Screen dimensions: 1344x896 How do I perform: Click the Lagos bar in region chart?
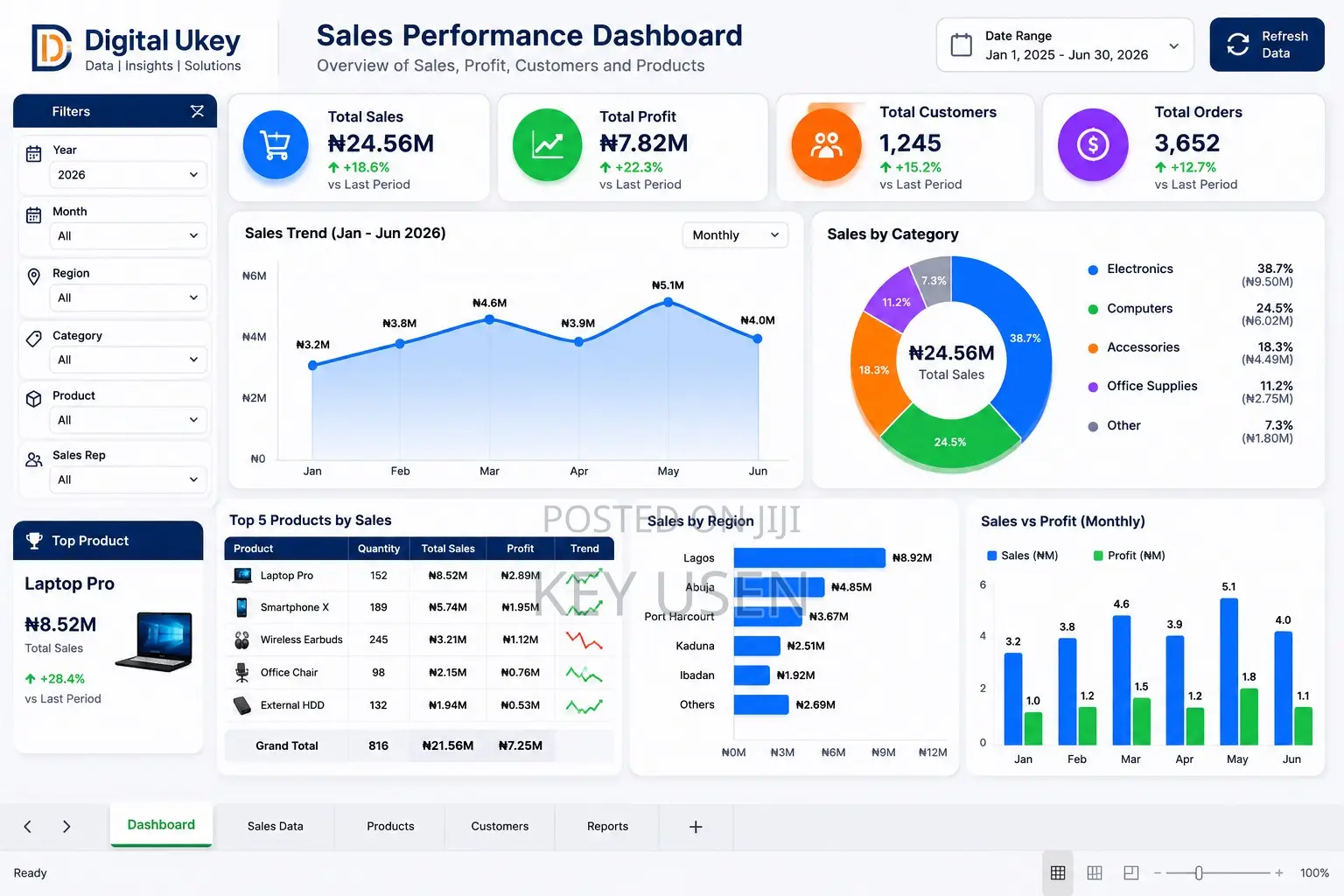809,557
